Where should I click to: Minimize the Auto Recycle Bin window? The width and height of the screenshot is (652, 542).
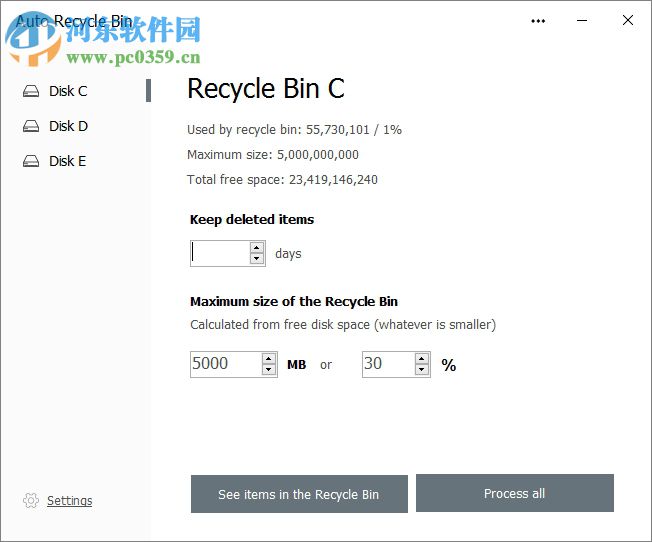tap(582, 20)
